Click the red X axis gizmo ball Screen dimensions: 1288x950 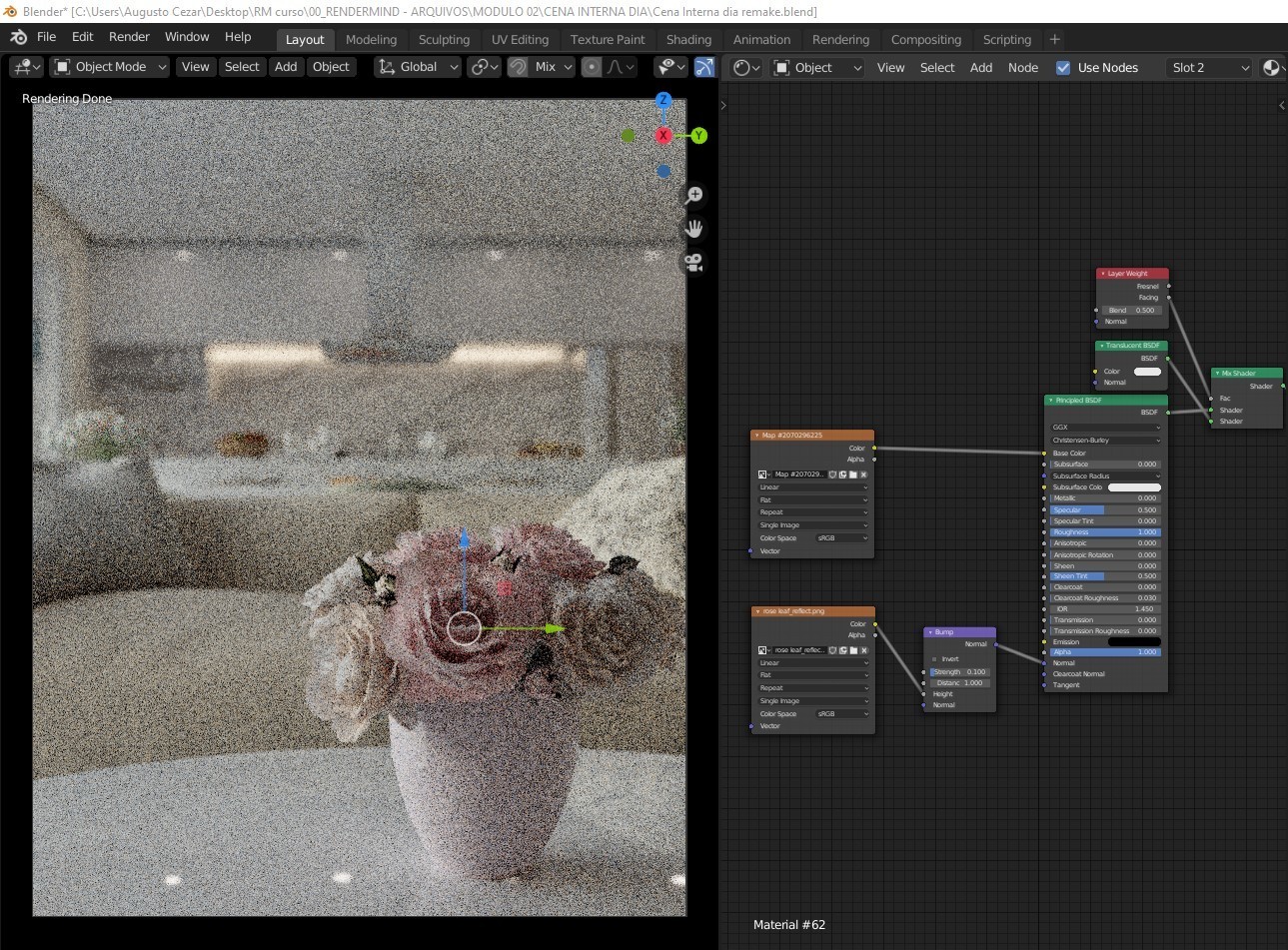pos(663,136)
